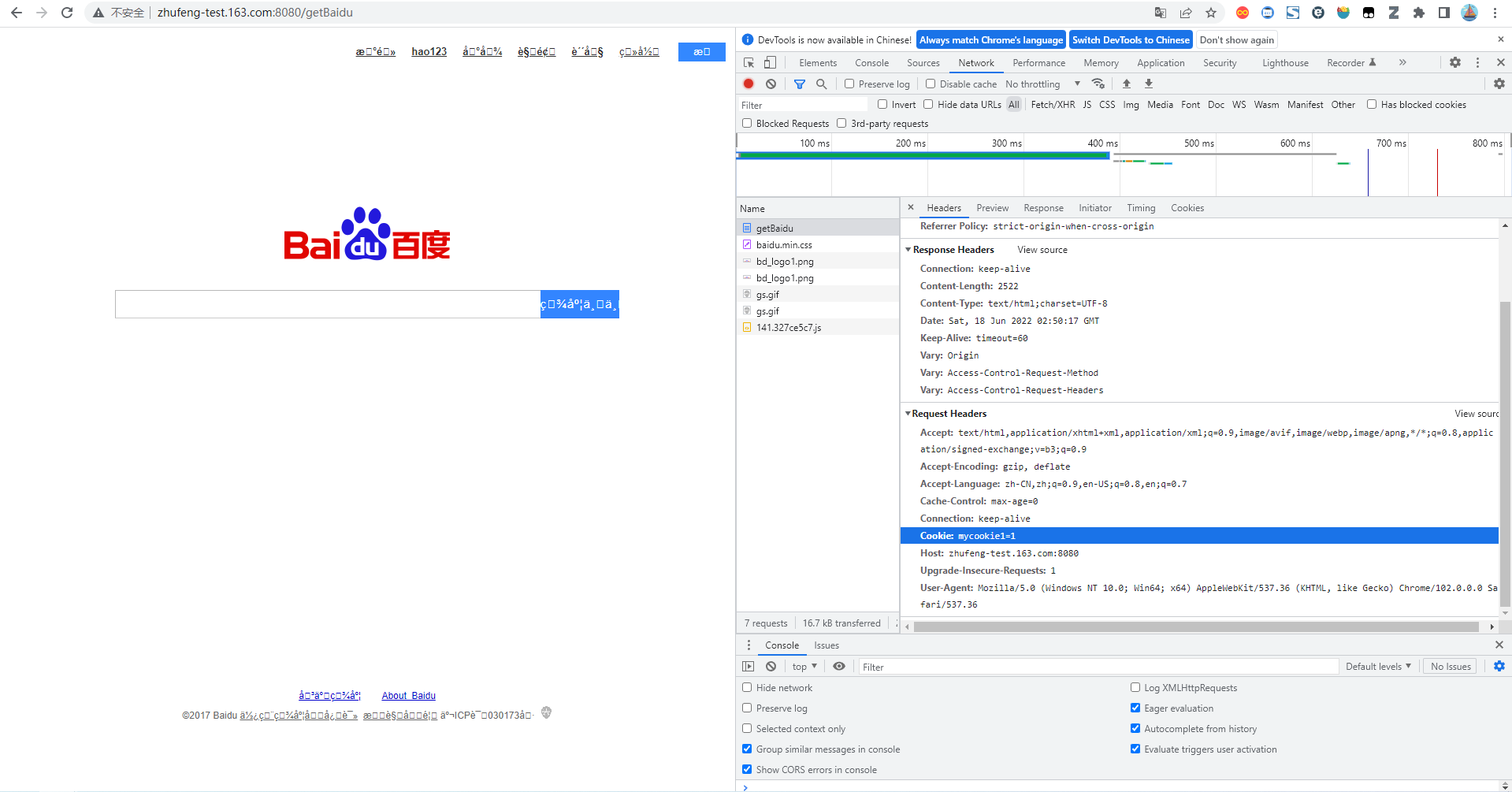Open DevTools customize three-dot menu
The image size is (1512, 792).
(x=1477, y=62)
